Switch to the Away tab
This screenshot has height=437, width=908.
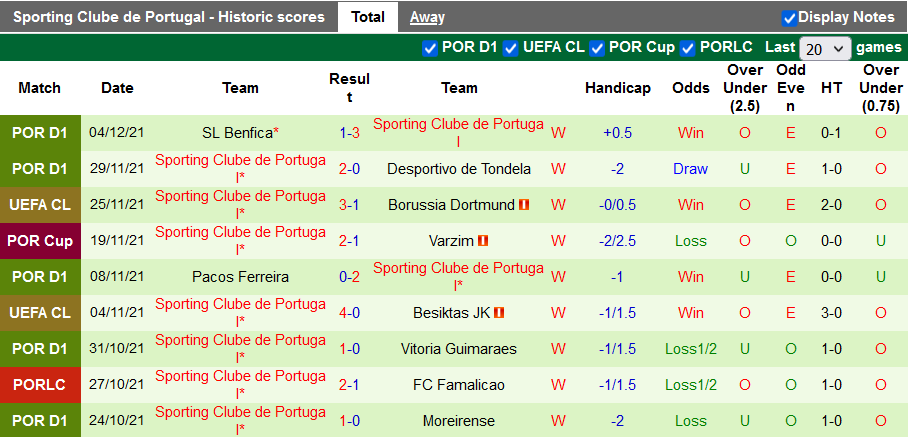pos(427,17)
